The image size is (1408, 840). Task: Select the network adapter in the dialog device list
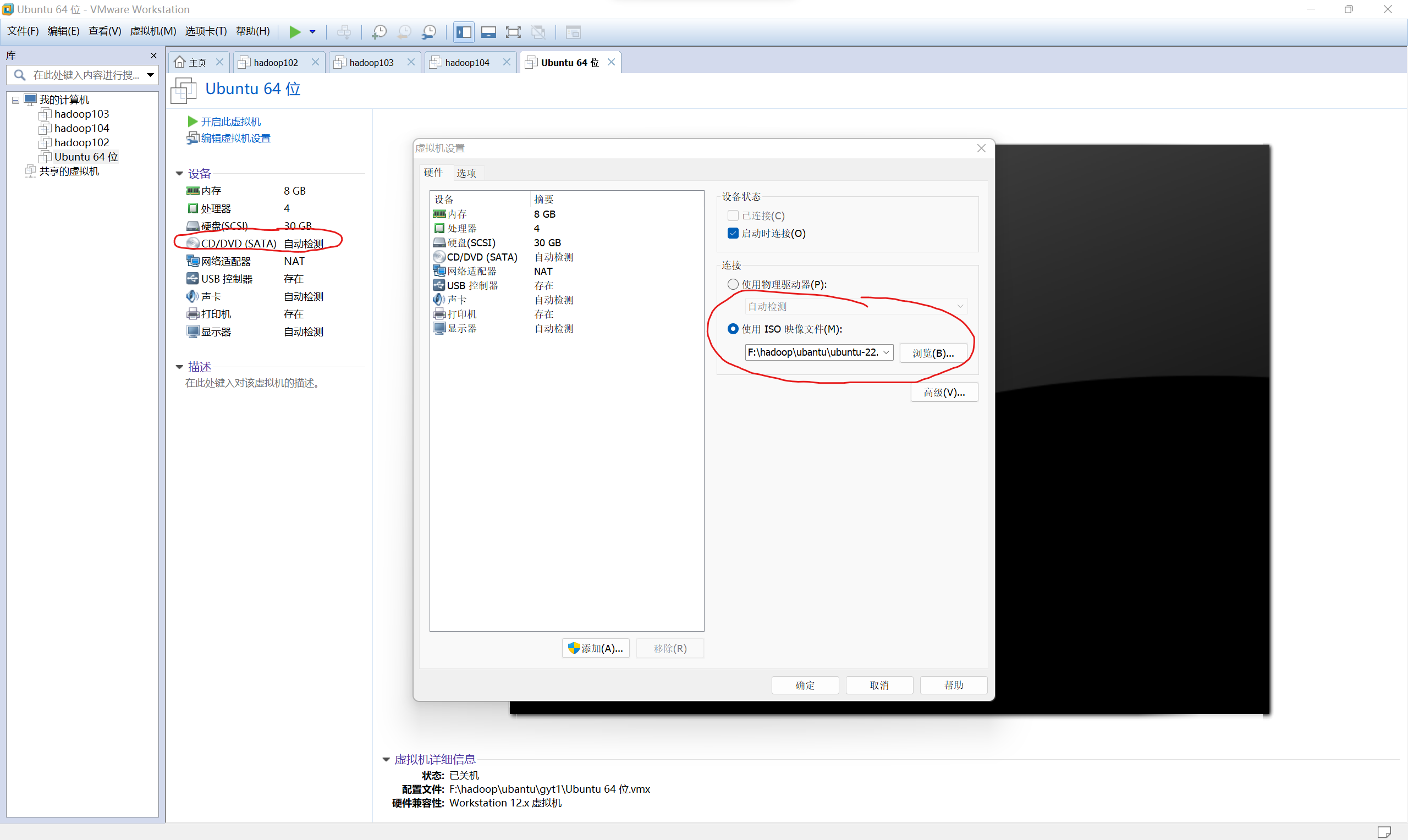click(471, 271)
